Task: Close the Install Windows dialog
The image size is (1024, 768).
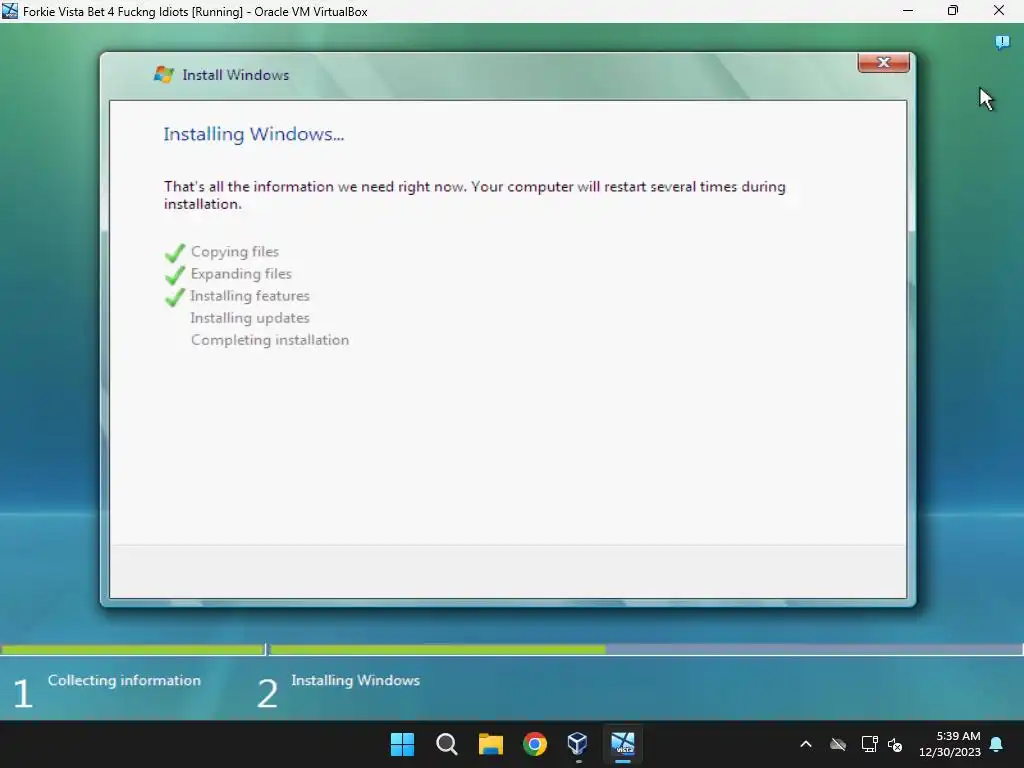Action: [883, 63]
